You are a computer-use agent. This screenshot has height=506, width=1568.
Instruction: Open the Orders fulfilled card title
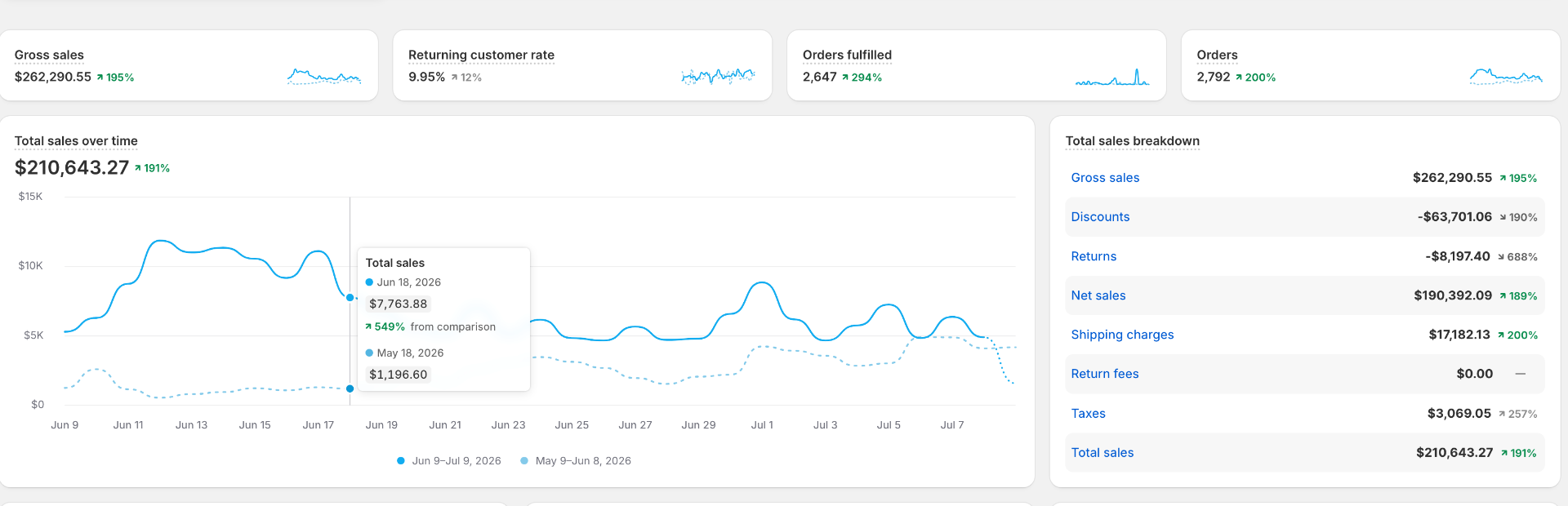[847, 55]
